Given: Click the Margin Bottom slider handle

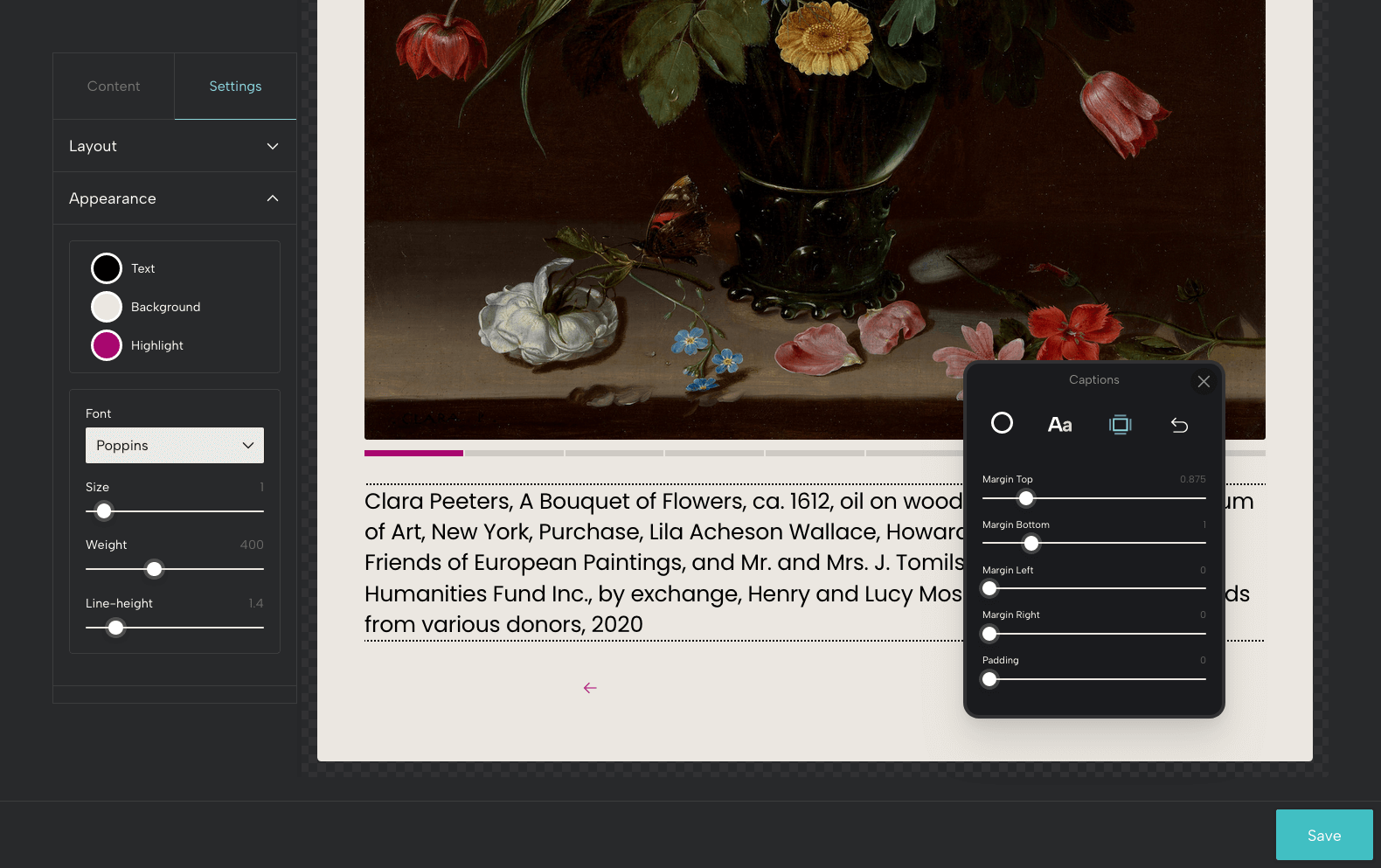Looking at the screenshot, I should point(1031,544).
